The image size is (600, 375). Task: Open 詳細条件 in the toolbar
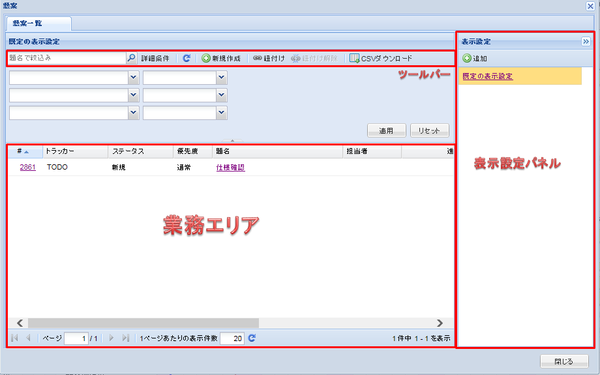pyautogui.click(x=155, y=58)
